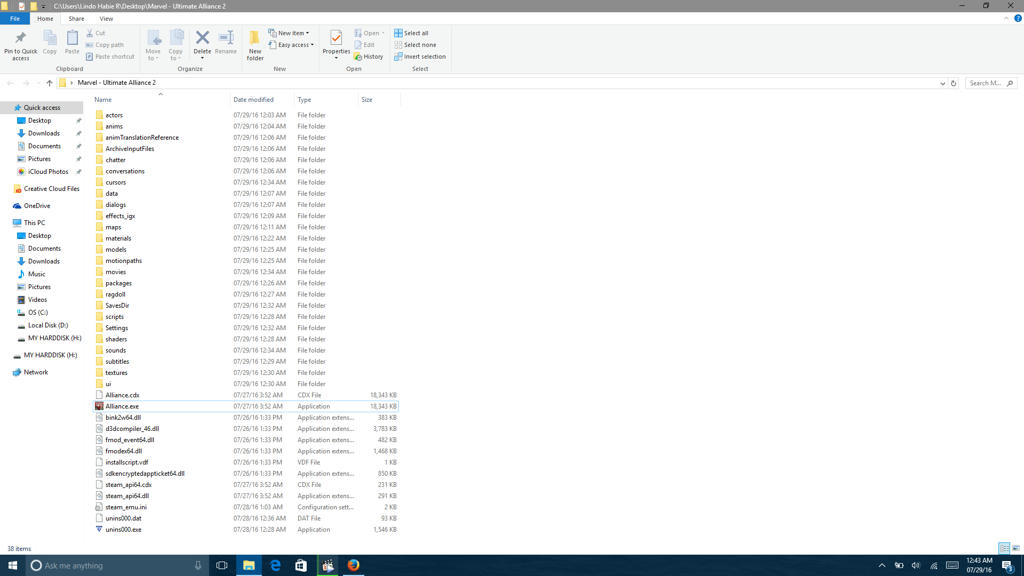Image resolution: width=1024 pixels, height=576 pixels.
Task: Click the Properties ribbon icon
Action: pos(336,45)
